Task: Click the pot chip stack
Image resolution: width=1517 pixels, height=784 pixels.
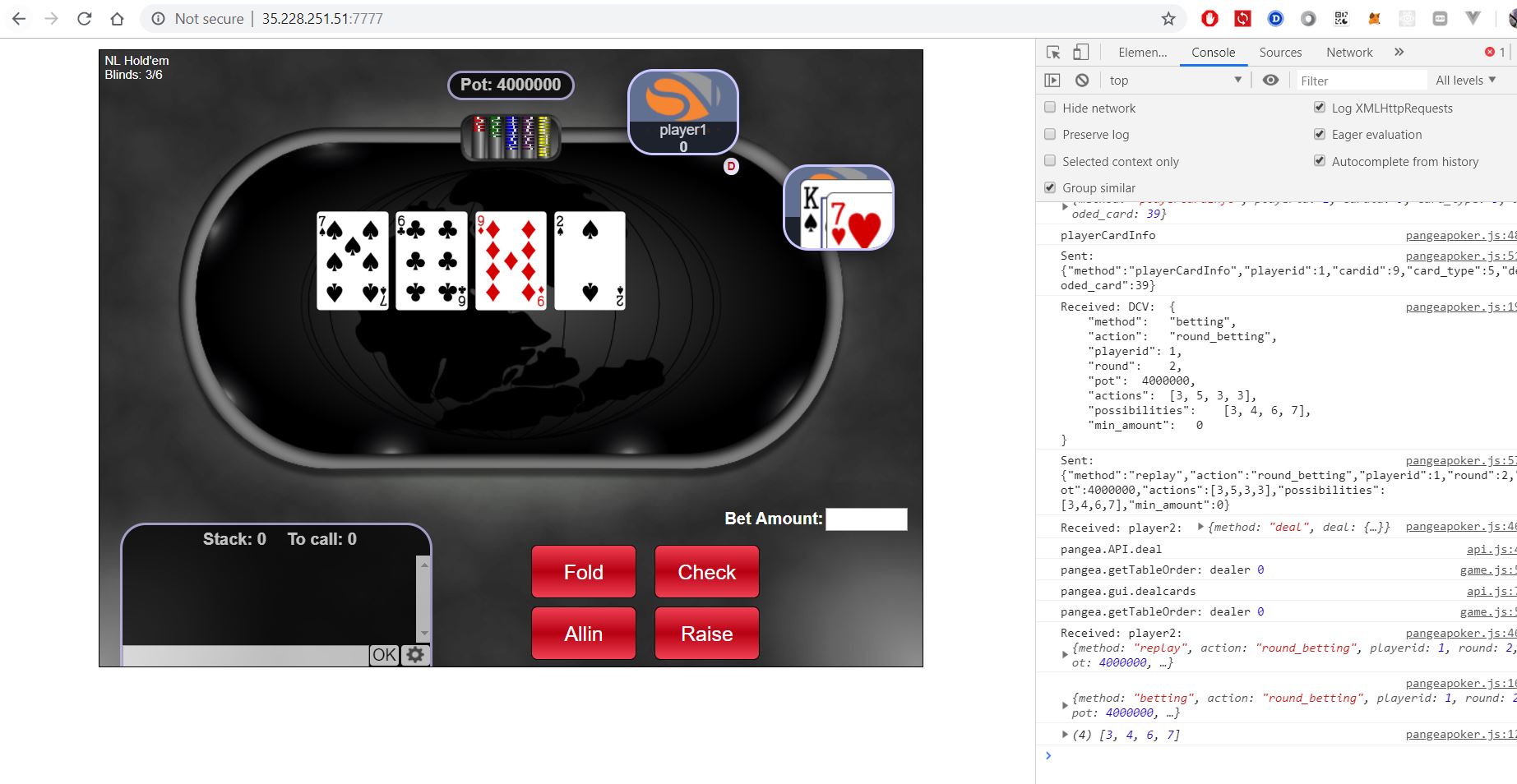Action: pos(511,136)
